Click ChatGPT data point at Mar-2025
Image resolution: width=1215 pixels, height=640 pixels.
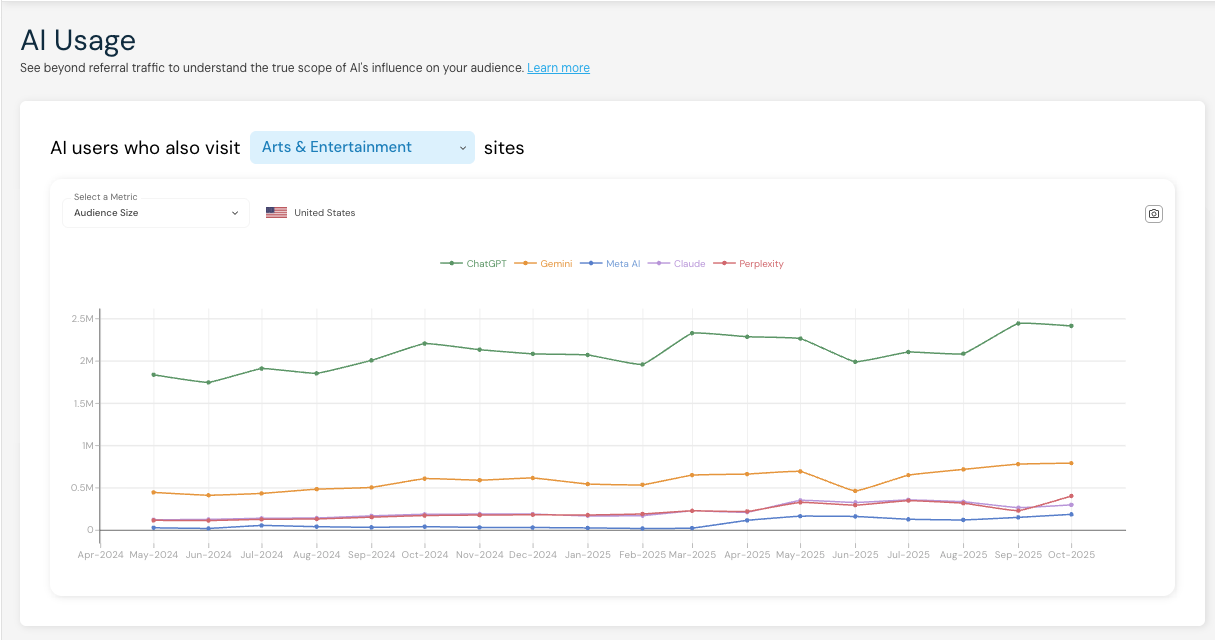tap(692, 333)
